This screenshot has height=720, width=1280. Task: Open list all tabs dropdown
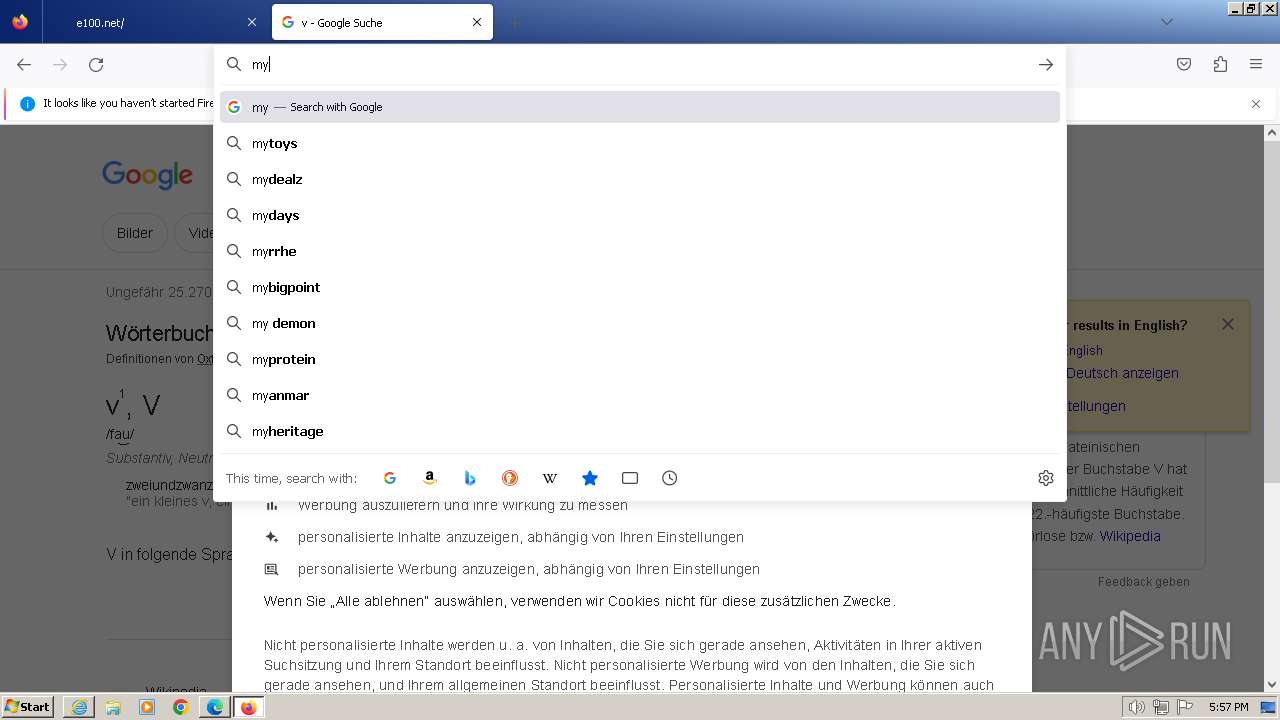(x=1167, y=22)
